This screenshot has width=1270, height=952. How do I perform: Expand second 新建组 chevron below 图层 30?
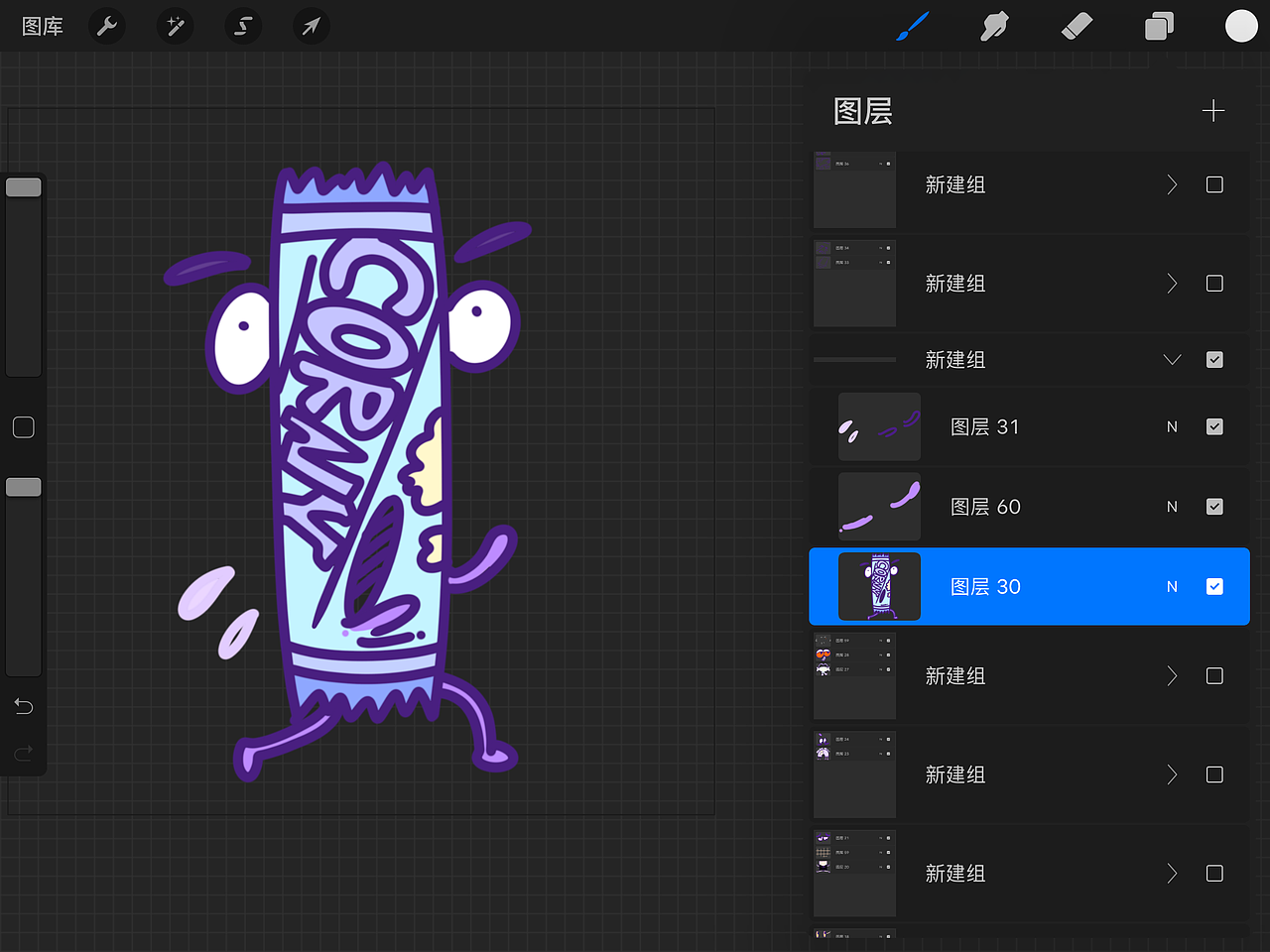click(x=1172, y=774)
